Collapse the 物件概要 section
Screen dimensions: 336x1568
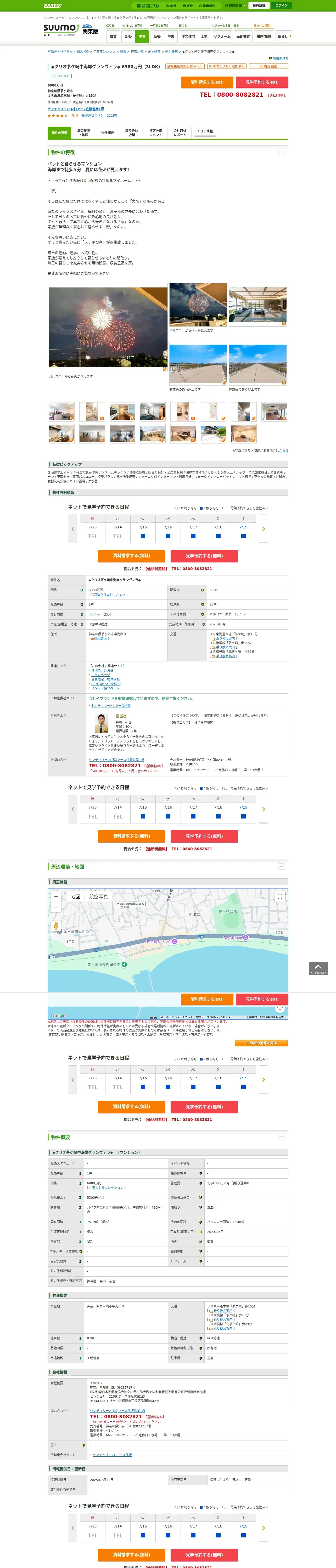(281, 1137)
